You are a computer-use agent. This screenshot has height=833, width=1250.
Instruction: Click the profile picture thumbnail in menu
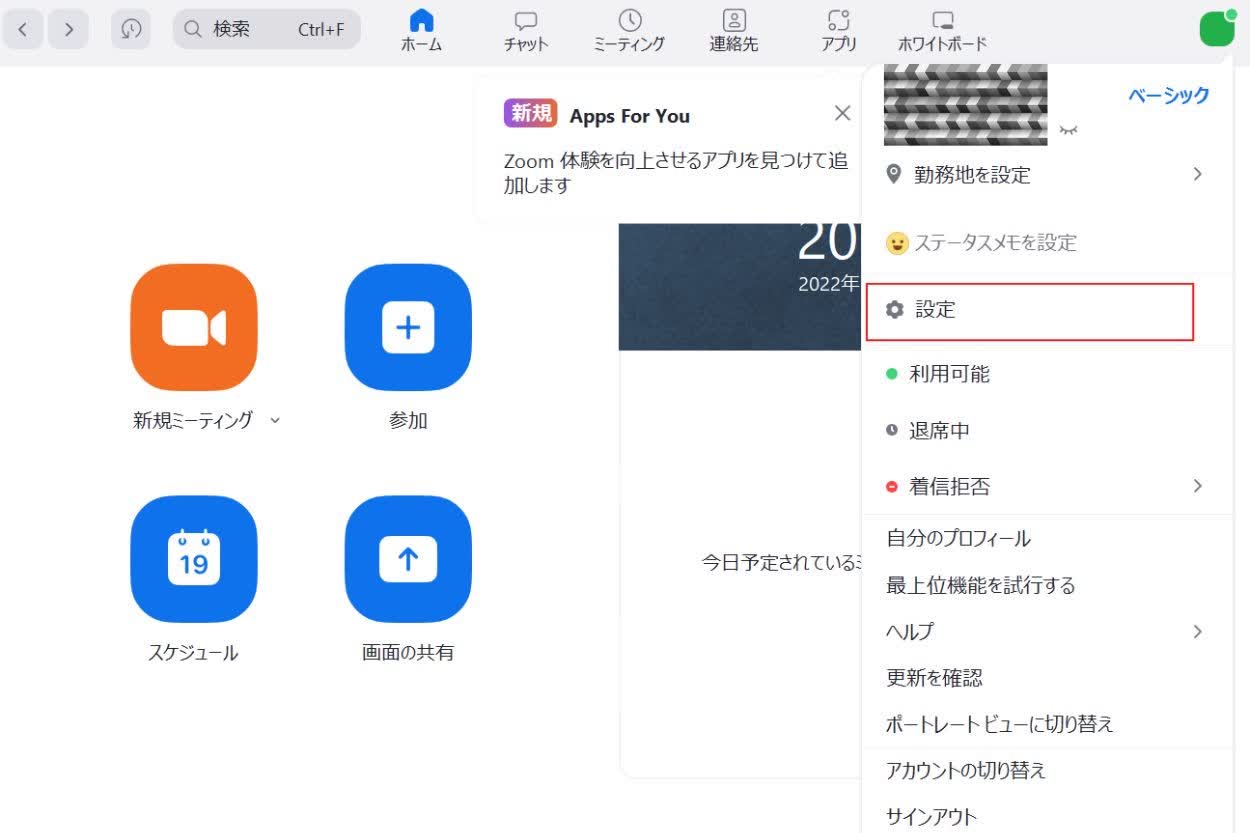(965, 104)
